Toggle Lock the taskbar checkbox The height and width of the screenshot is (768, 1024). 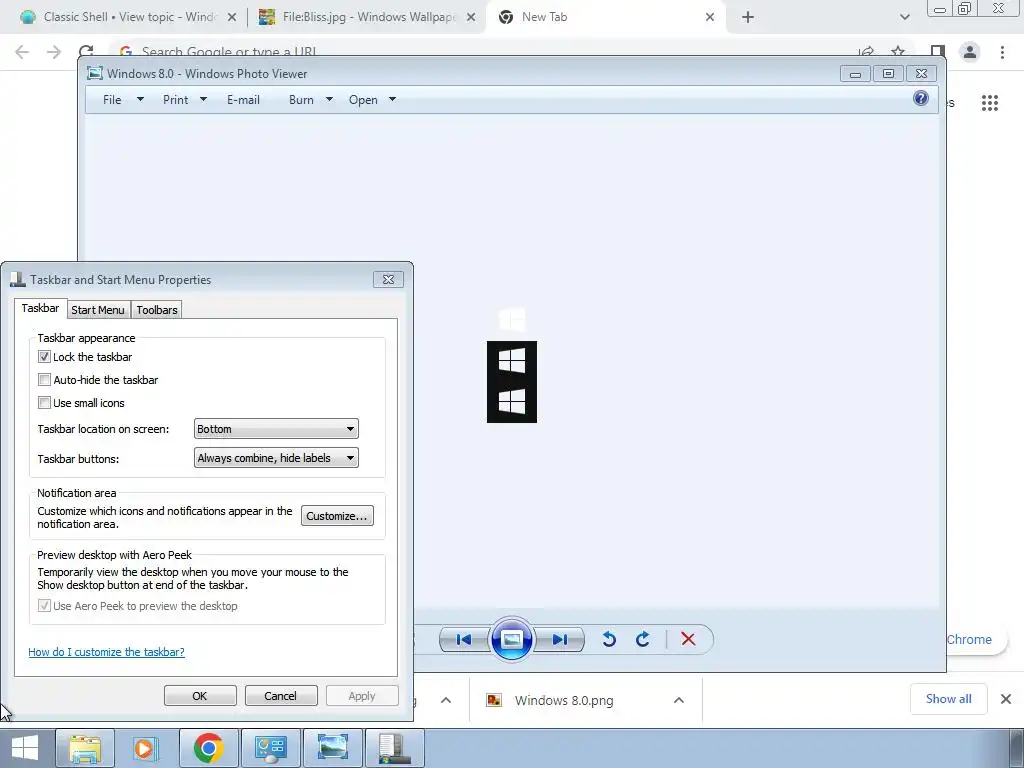click(44, 357)
